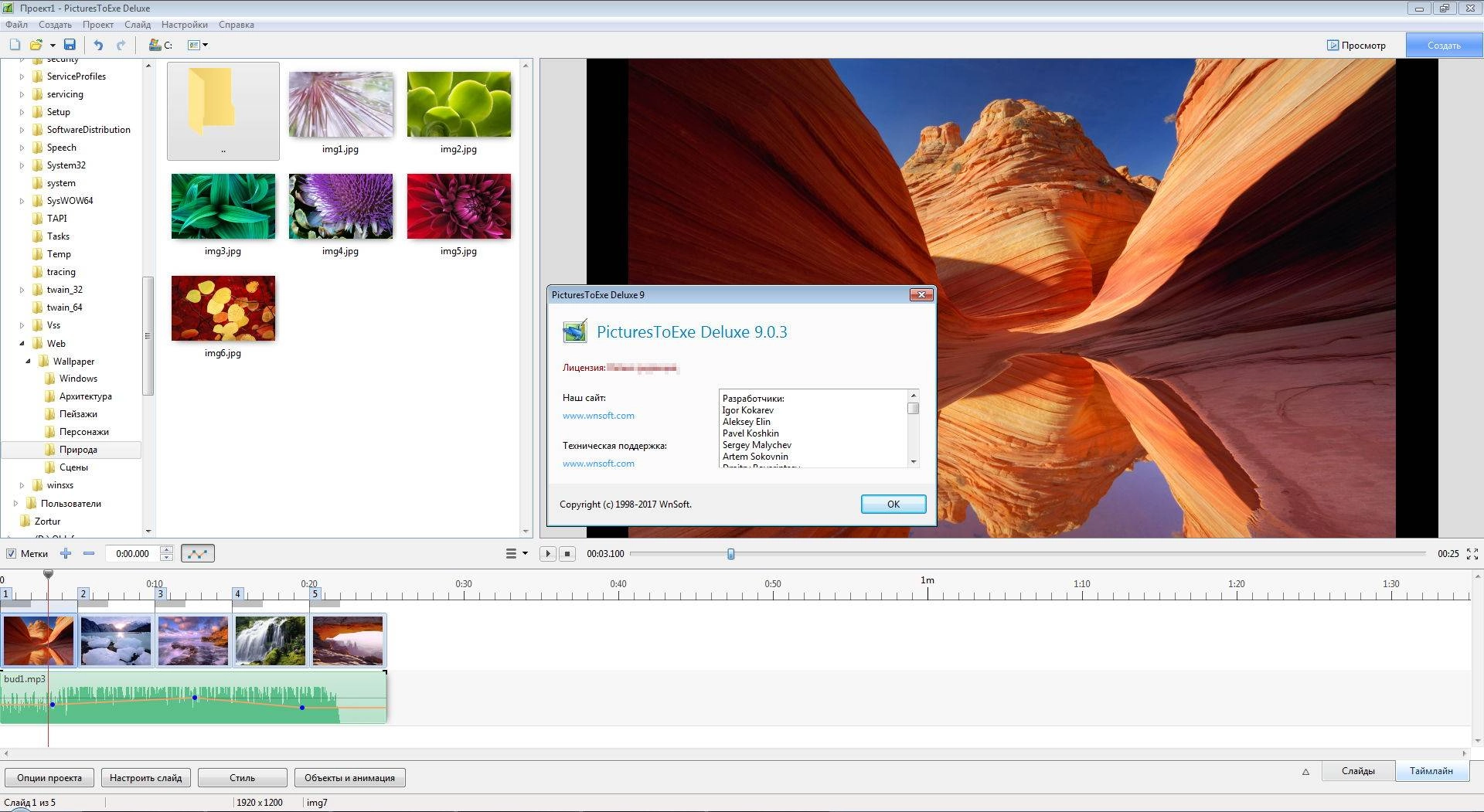Select the Пейзажи folder

[x=78, y=414]
